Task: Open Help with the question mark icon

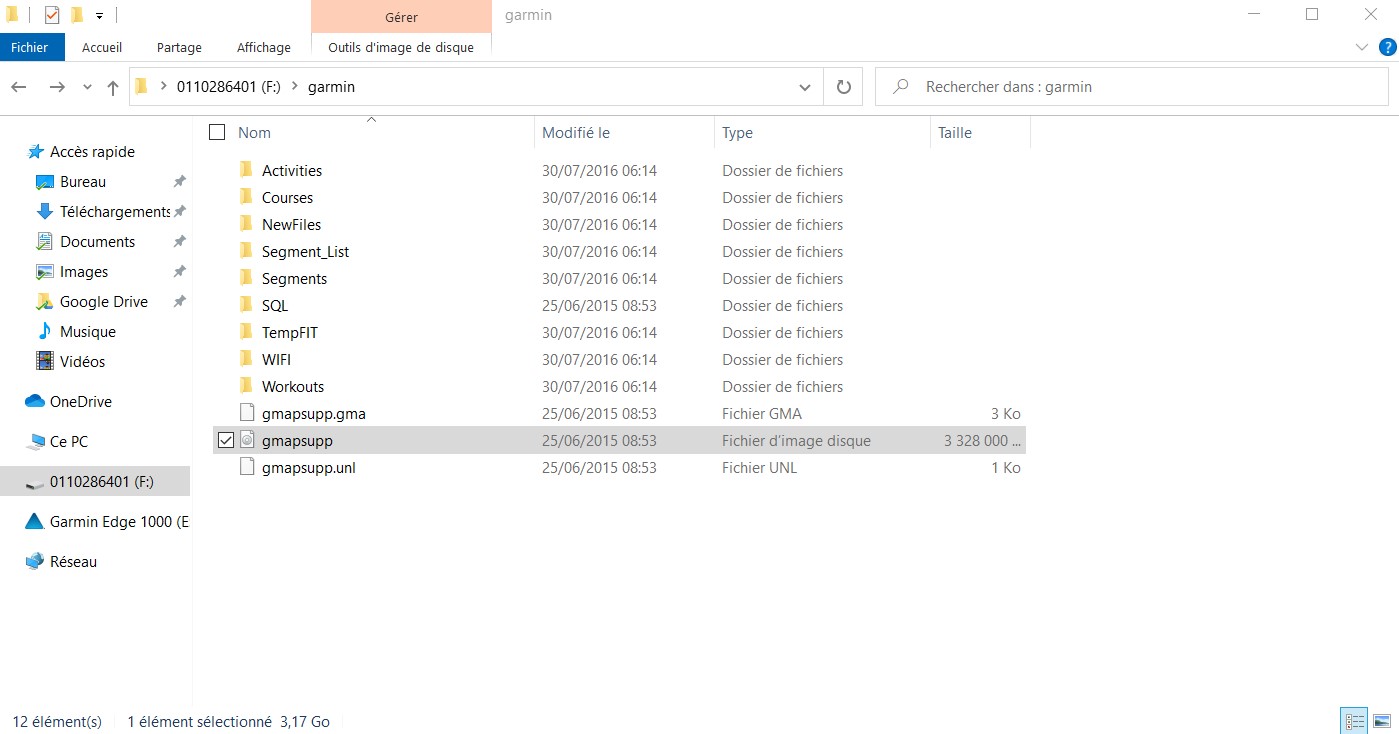Action: (x=1387, y=47)
